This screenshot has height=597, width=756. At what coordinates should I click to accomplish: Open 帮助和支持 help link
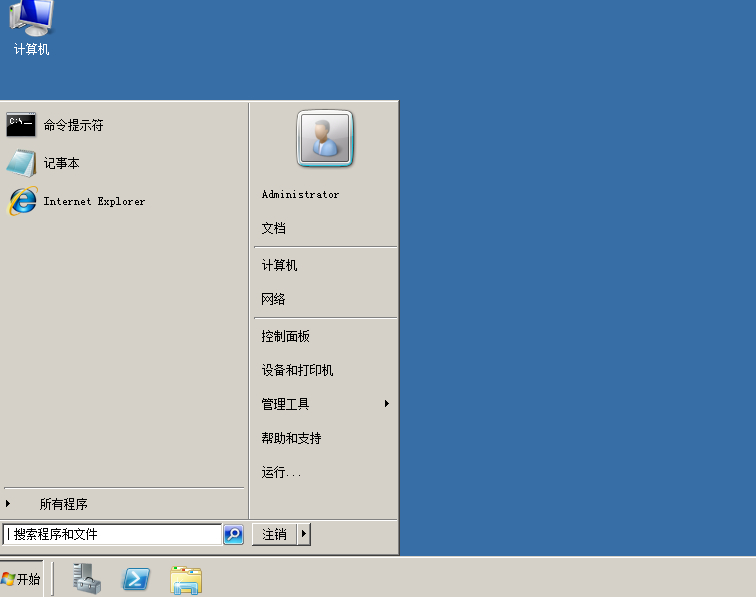click(x=291, y=438)
